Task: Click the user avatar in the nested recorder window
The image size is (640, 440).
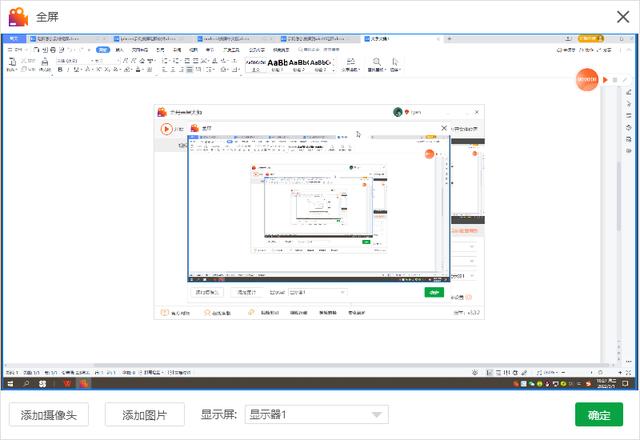Action: point(398,113)
